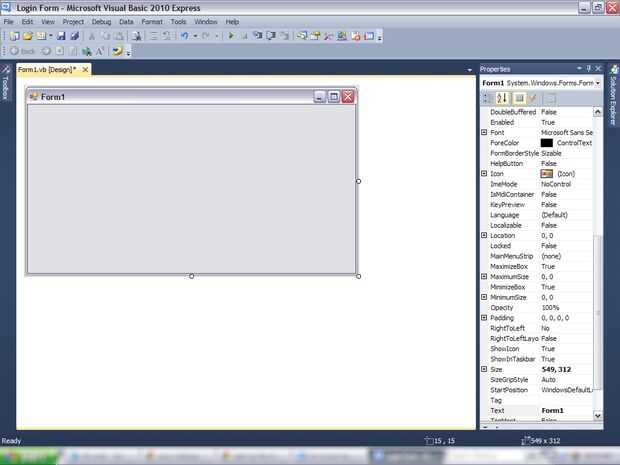The width and height of the screenshot is (620, 465).
Task: Click the Redo toolbar icon
Action: (206, 36)
